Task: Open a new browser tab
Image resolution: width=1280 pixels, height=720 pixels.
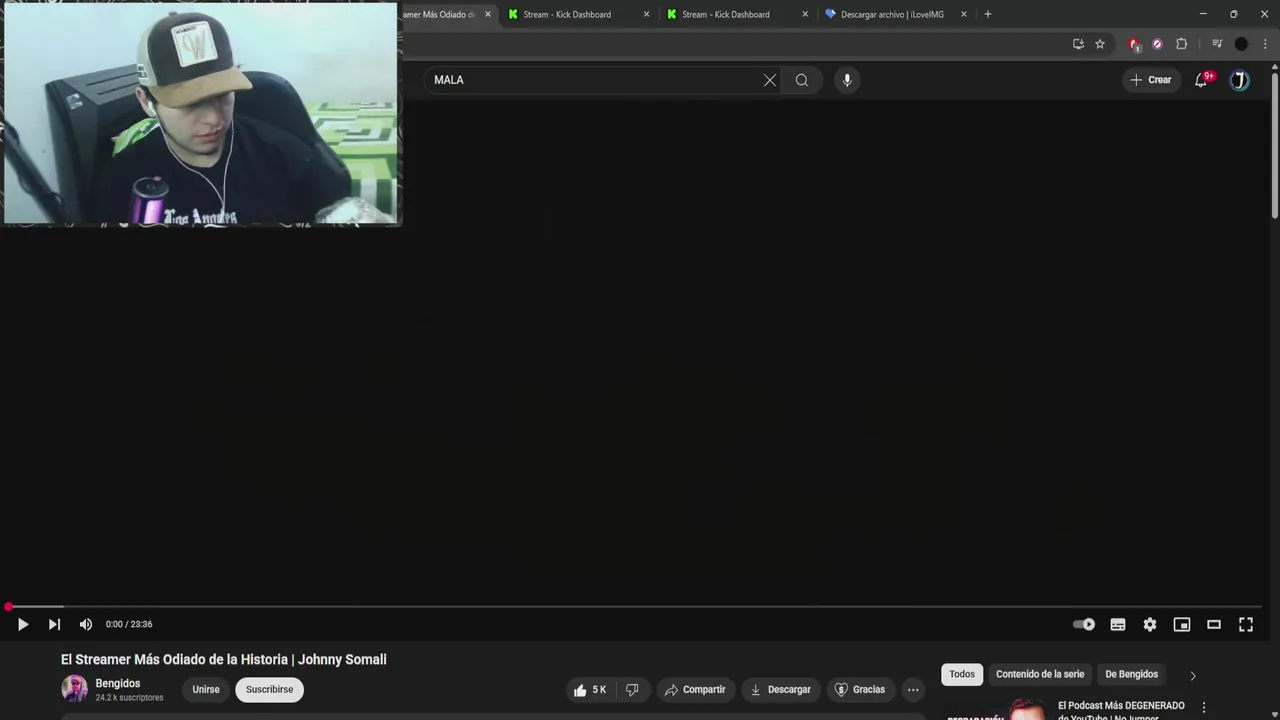Action: click(988, 14)
